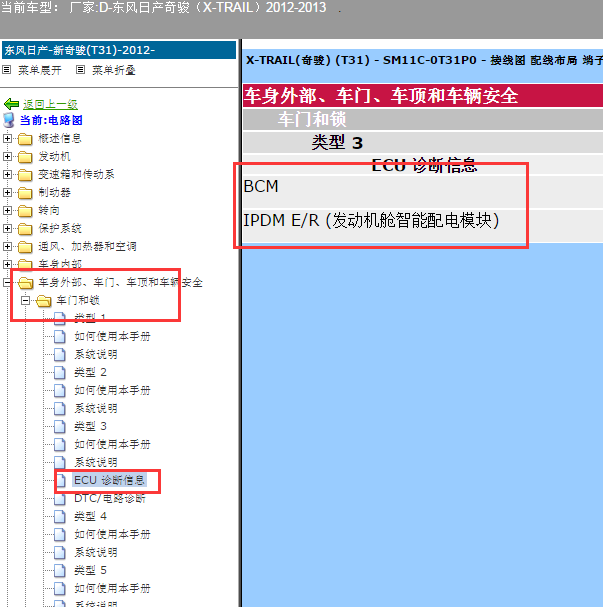Select the 保护系统 folder label

click(60, 229)
